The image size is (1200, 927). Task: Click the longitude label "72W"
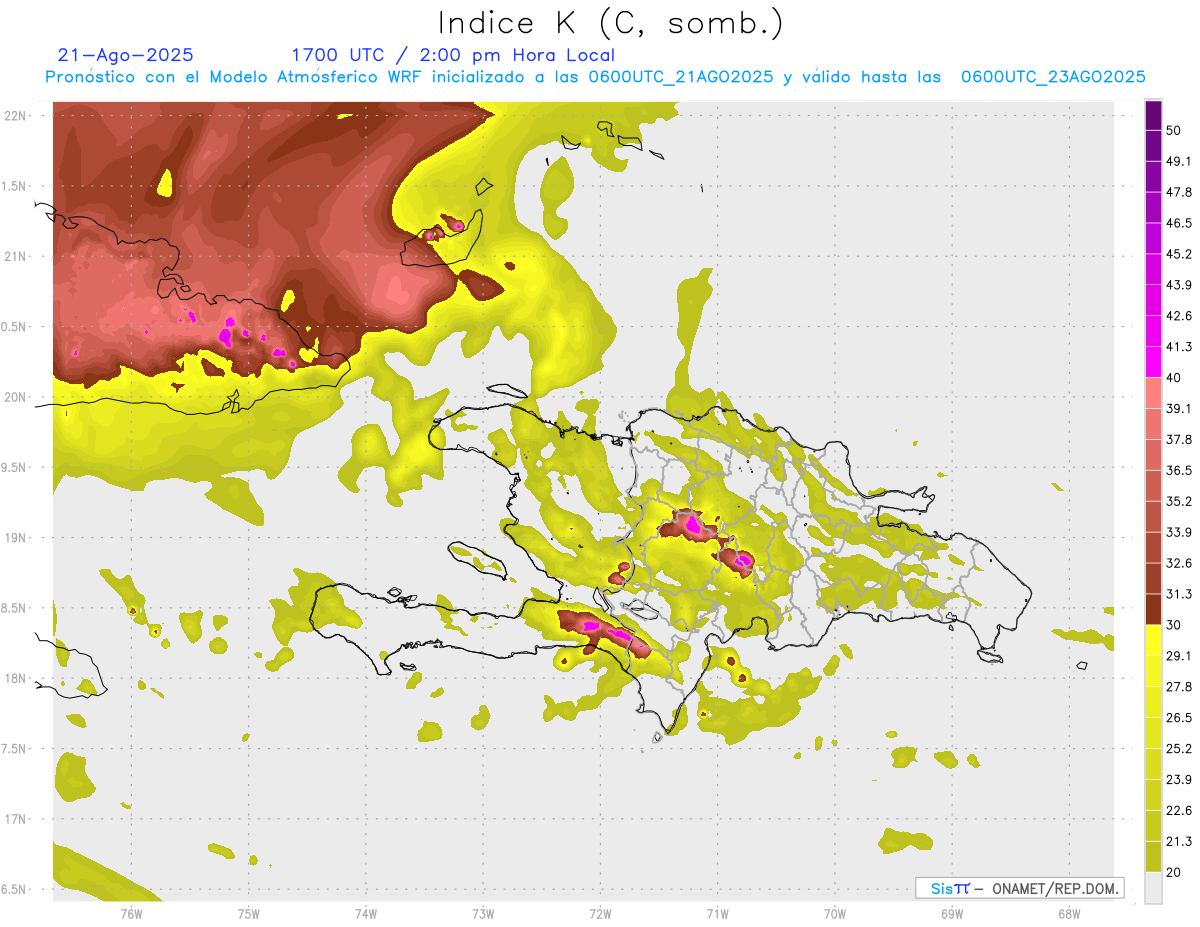click(600, 914)
